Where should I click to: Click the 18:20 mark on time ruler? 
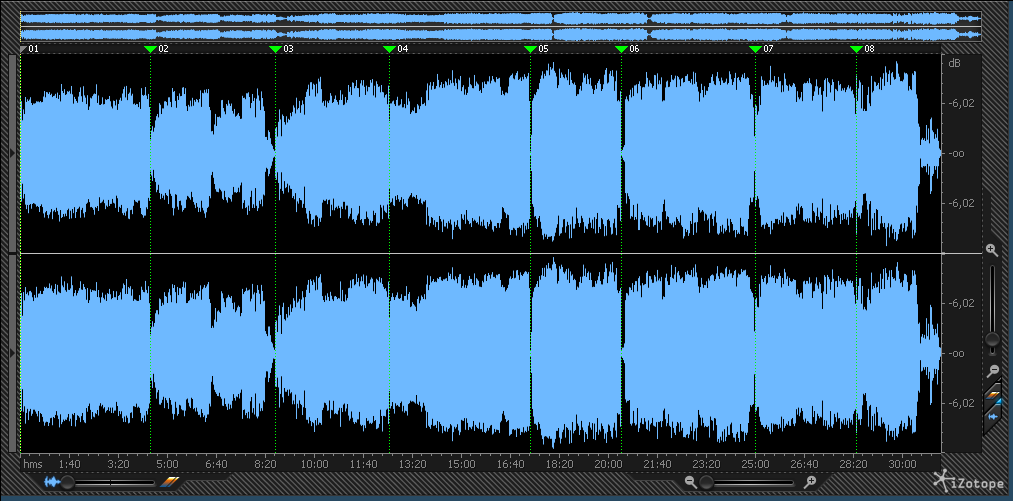click(559, 464)
